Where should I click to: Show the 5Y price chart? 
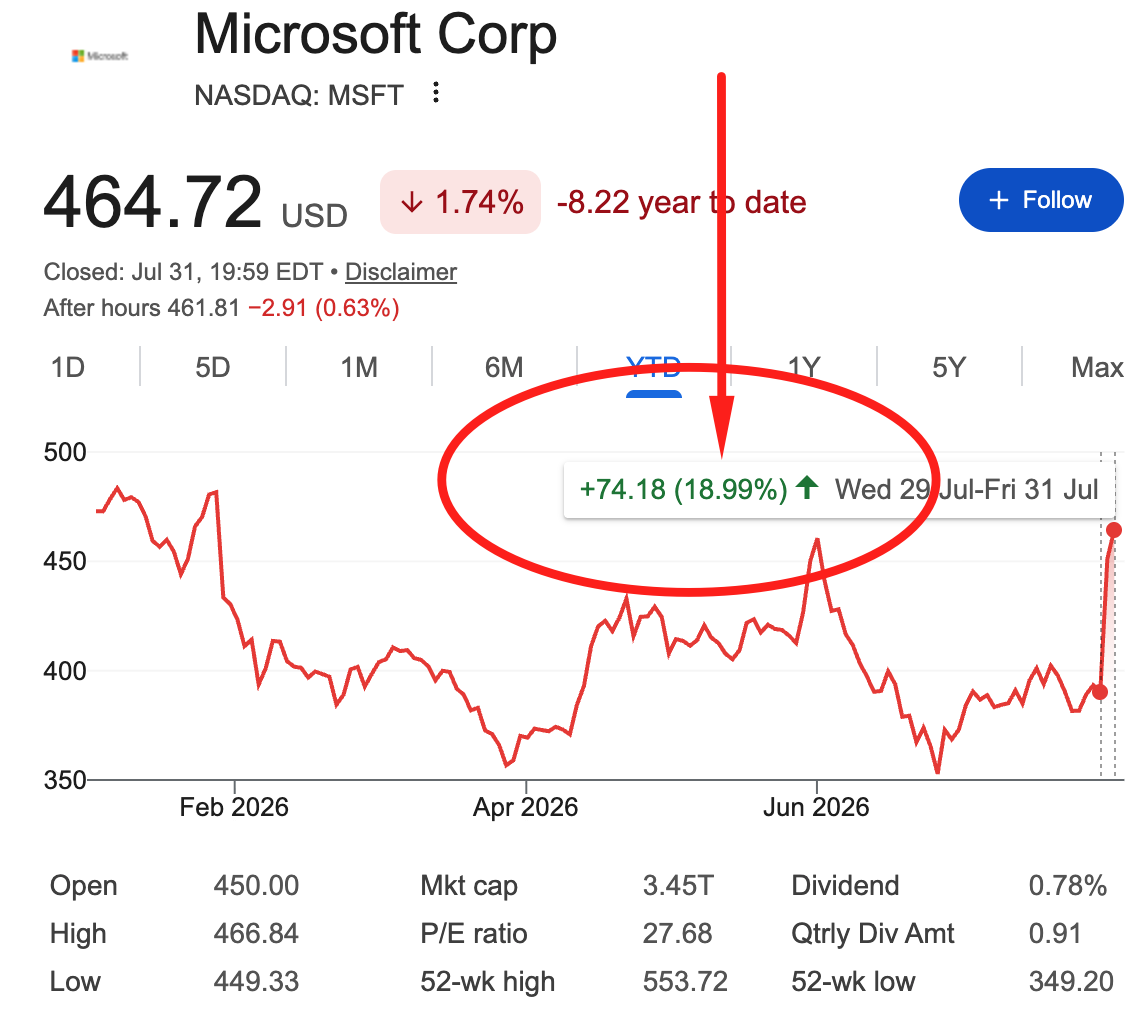tap(949, 367)
